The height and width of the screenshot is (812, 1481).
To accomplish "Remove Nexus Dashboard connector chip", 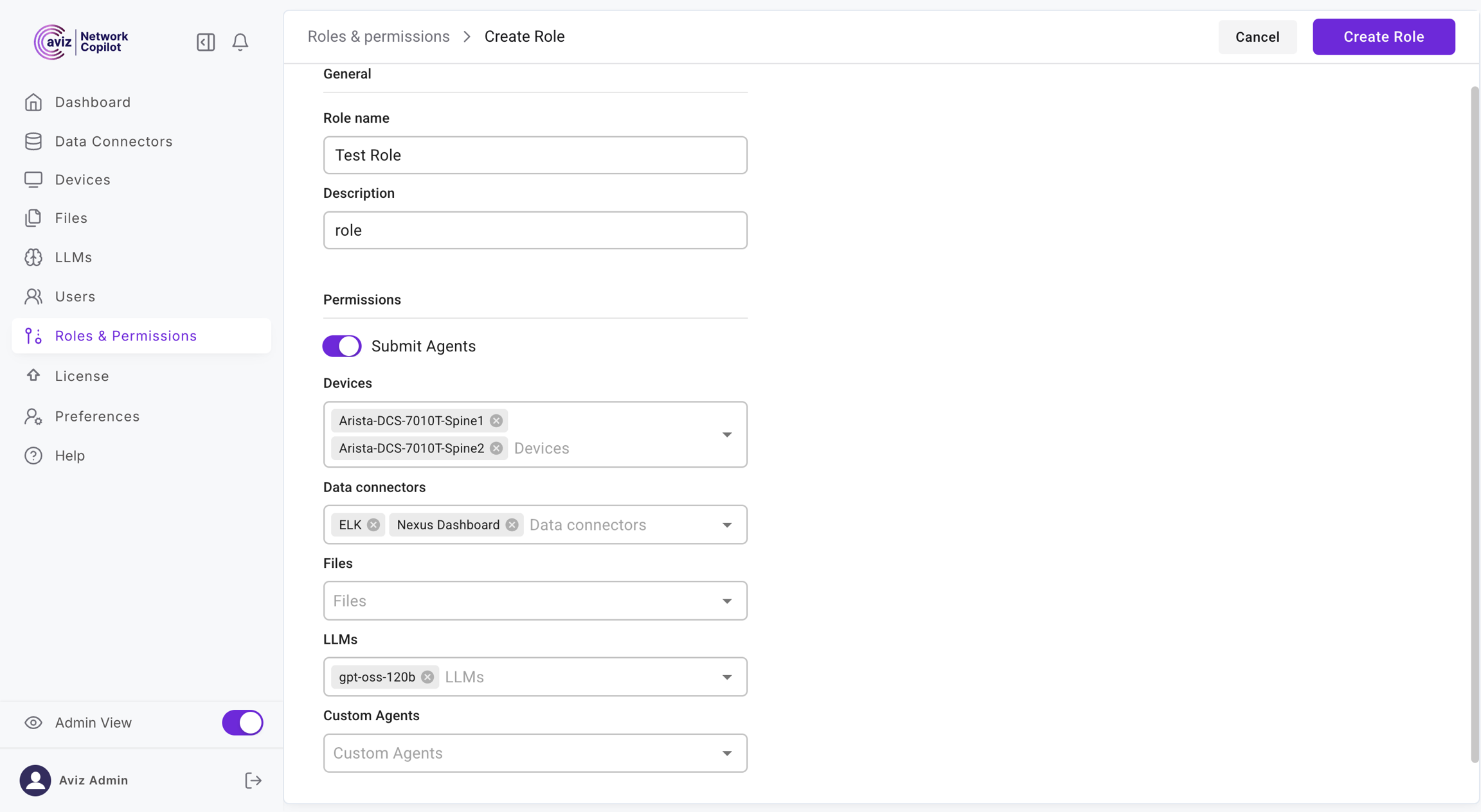I will (x=512, y=525).
